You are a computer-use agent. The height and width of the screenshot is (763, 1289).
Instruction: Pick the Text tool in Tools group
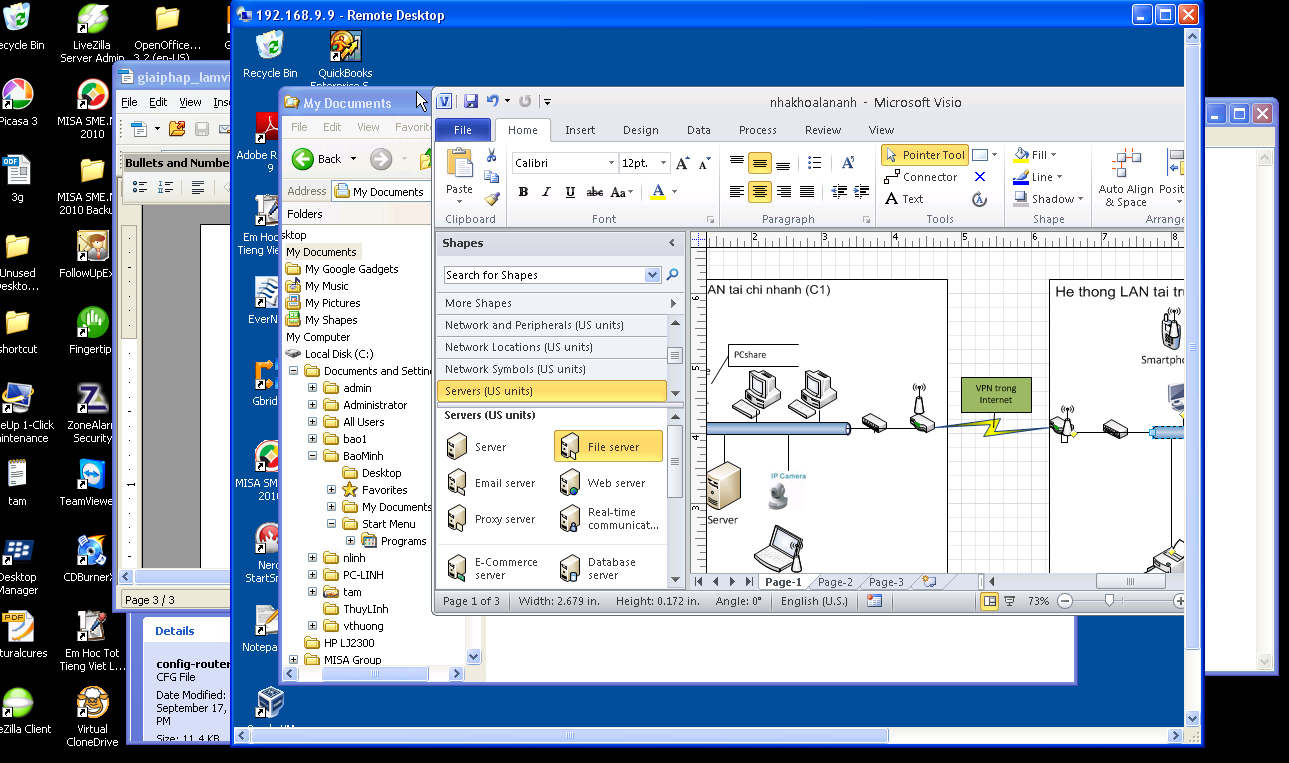(x=903, y=199)
